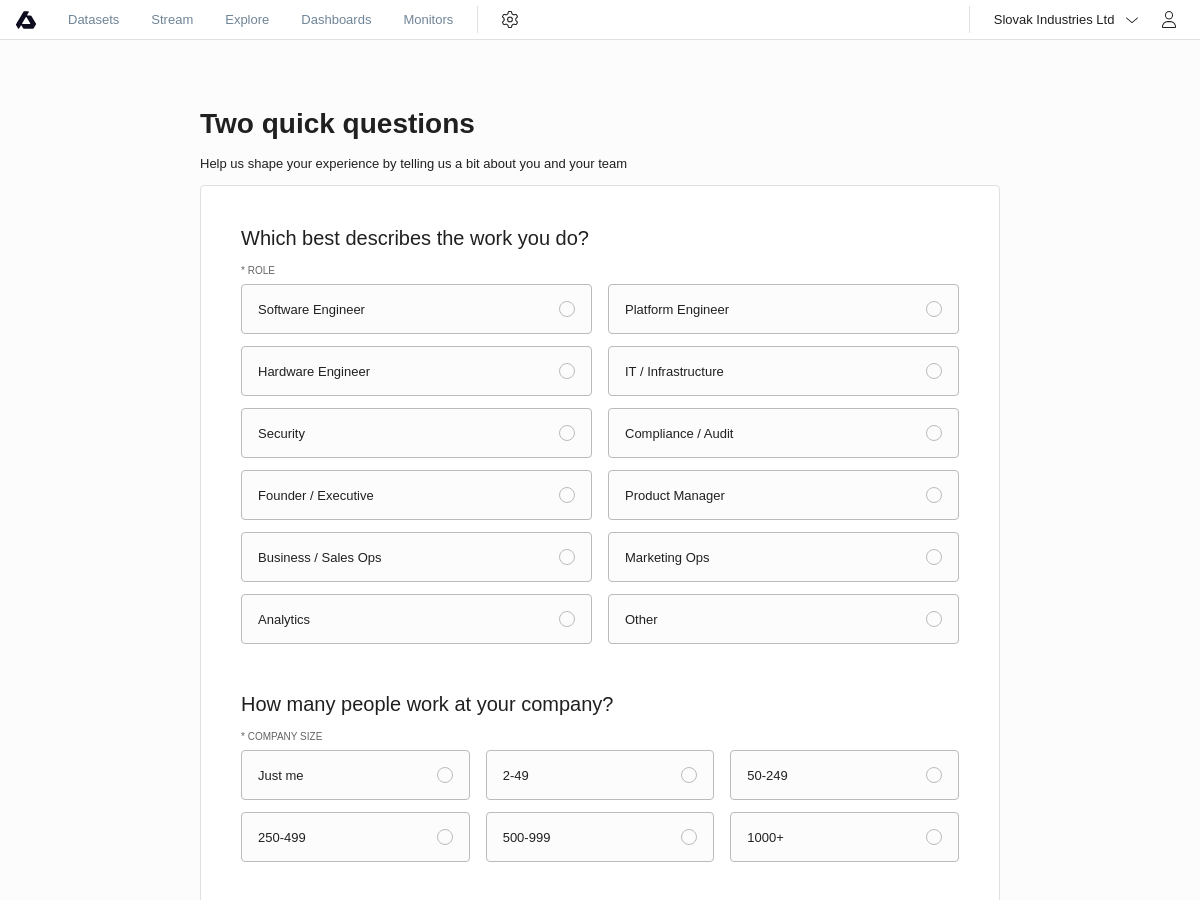This screenshot has width=1200, height=900.
Task: Choose Other for role
Action: 783,619
